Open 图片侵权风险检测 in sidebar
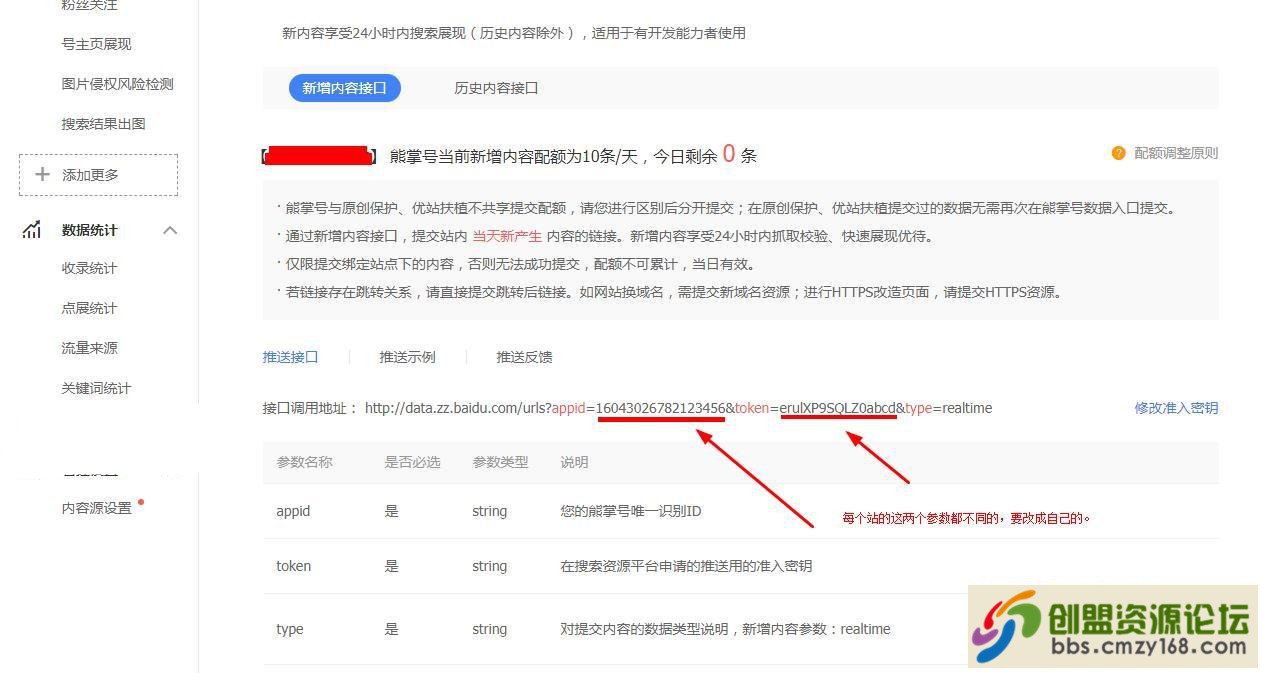The height and width of the screenshot is (673, 1263). tap(117, 84)
